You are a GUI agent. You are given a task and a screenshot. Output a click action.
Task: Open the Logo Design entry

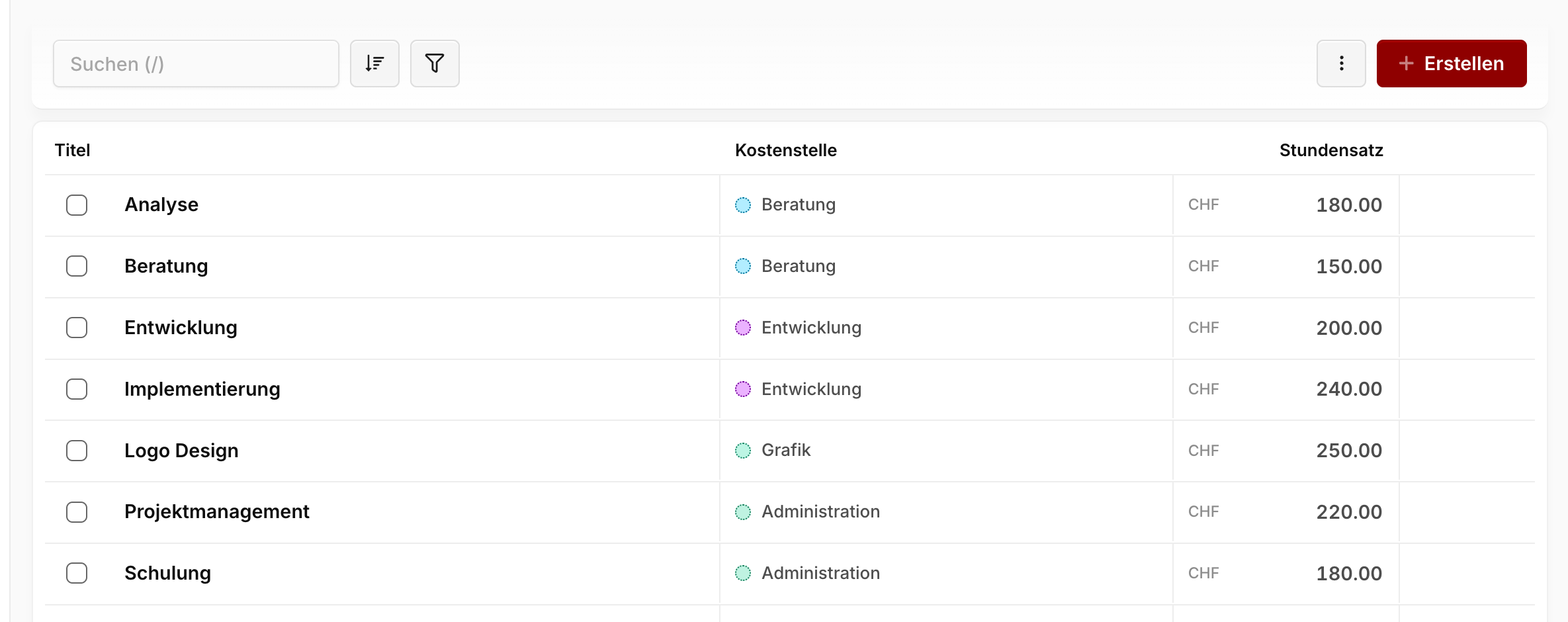pyautogui.click(x=181, y=451)
